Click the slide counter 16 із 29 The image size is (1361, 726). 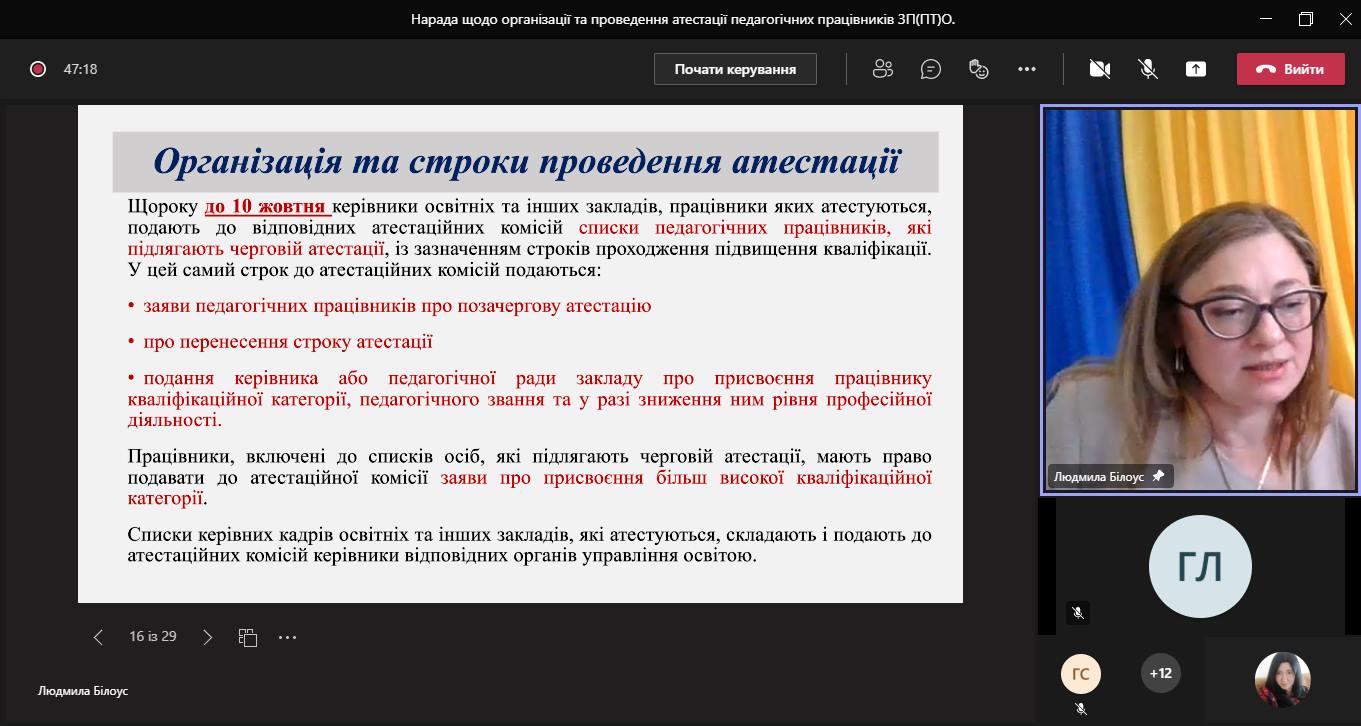point(153,637)
